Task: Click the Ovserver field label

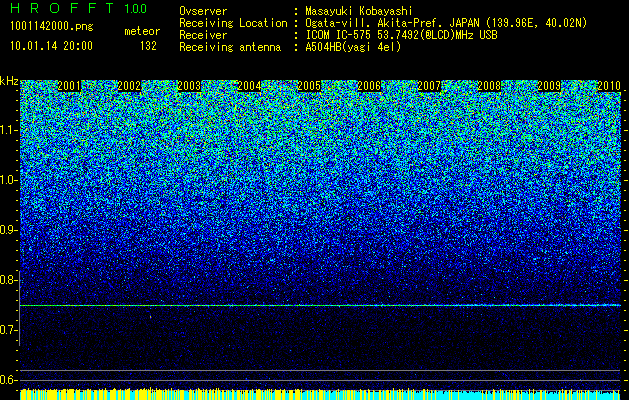Action: tap(203, 12)
